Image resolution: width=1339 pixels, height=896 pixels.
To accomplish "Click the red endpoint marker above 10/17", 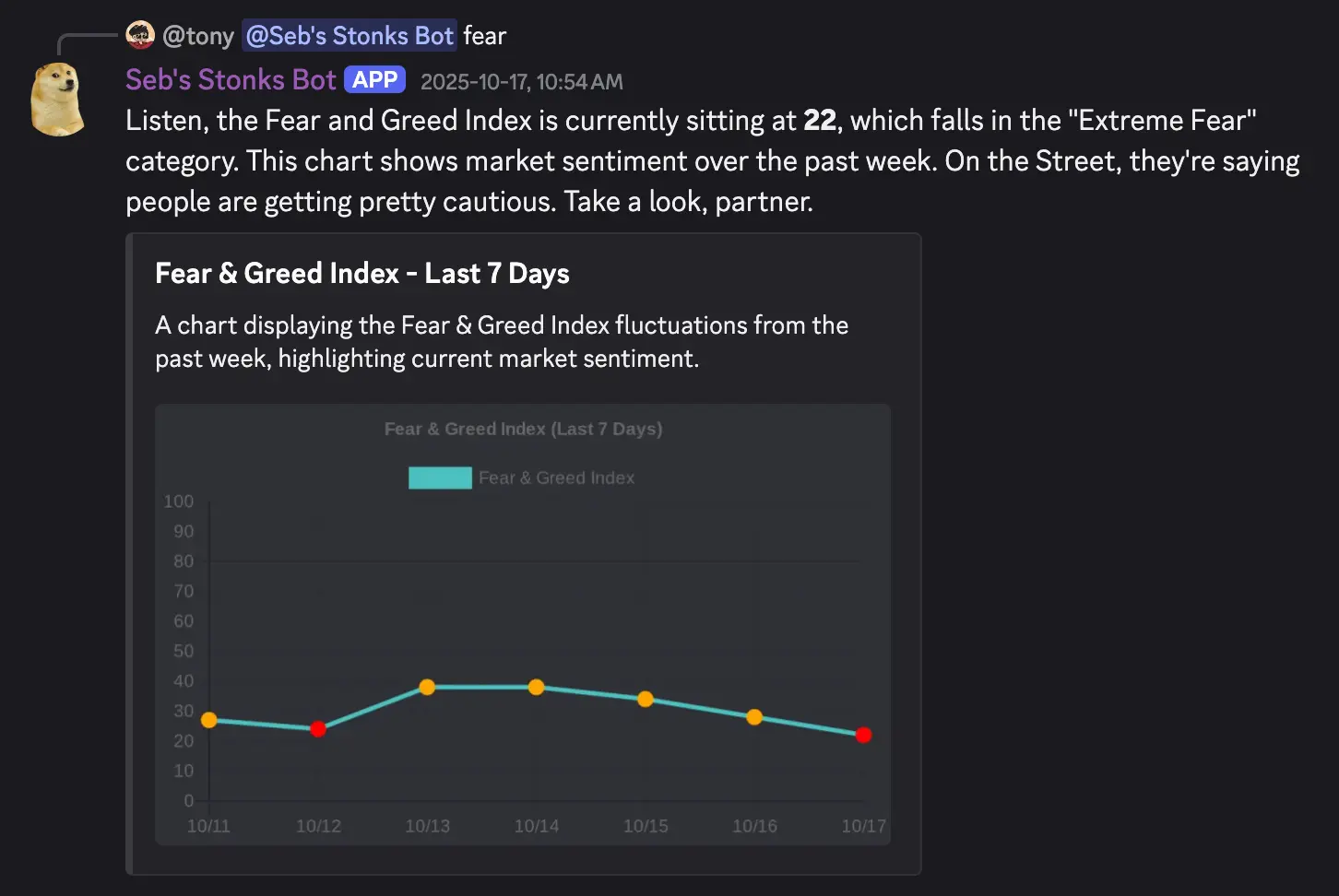I will [863, 735].
